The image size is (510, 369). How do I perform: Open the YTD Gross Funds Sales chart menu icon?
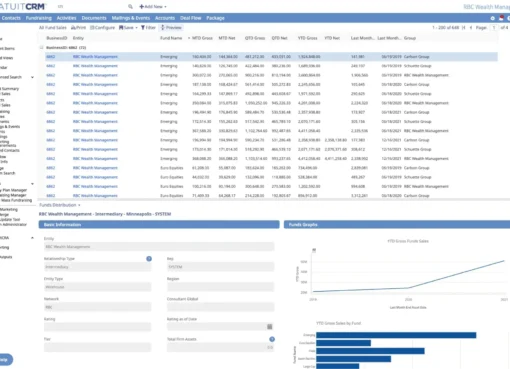click(314, 250)
